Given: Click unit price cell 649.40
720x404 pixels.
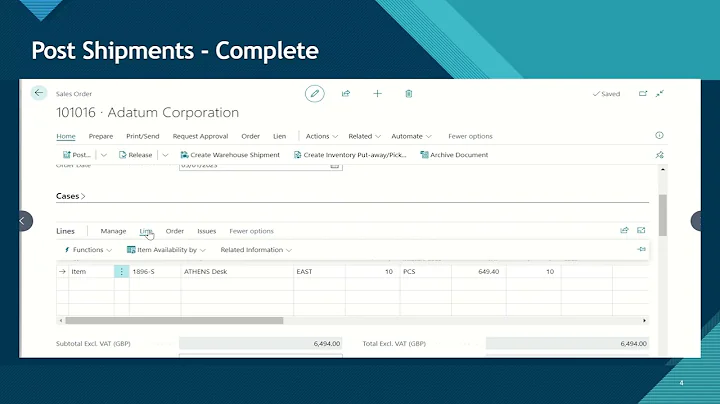Looking at the screenshot, I should [479, 271].
